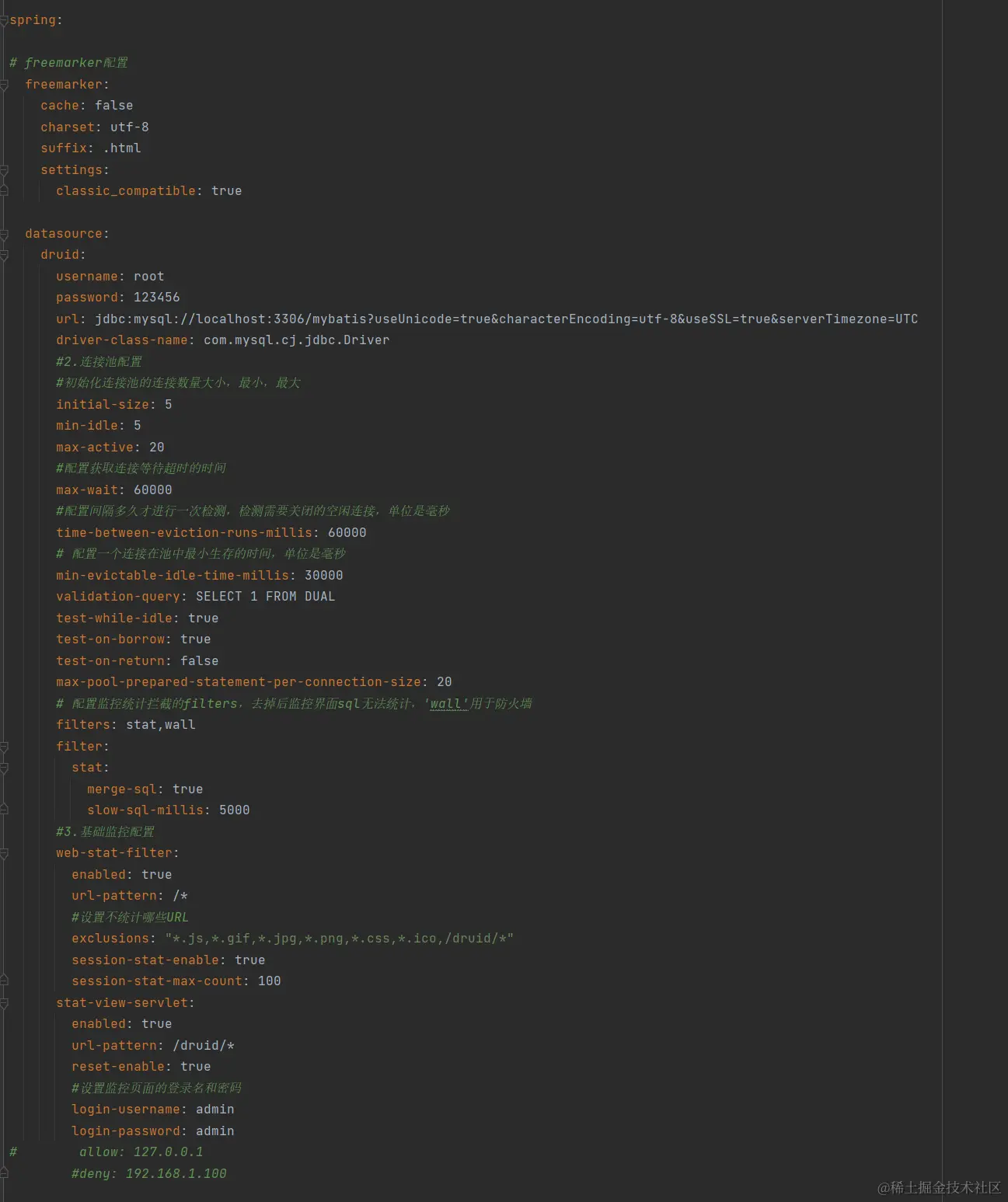Image resolution: width=1008 pixels, height=1202 pixels.
Task: Click the '#3.基础监控配置' comment
Action: (x=105, y=832)
